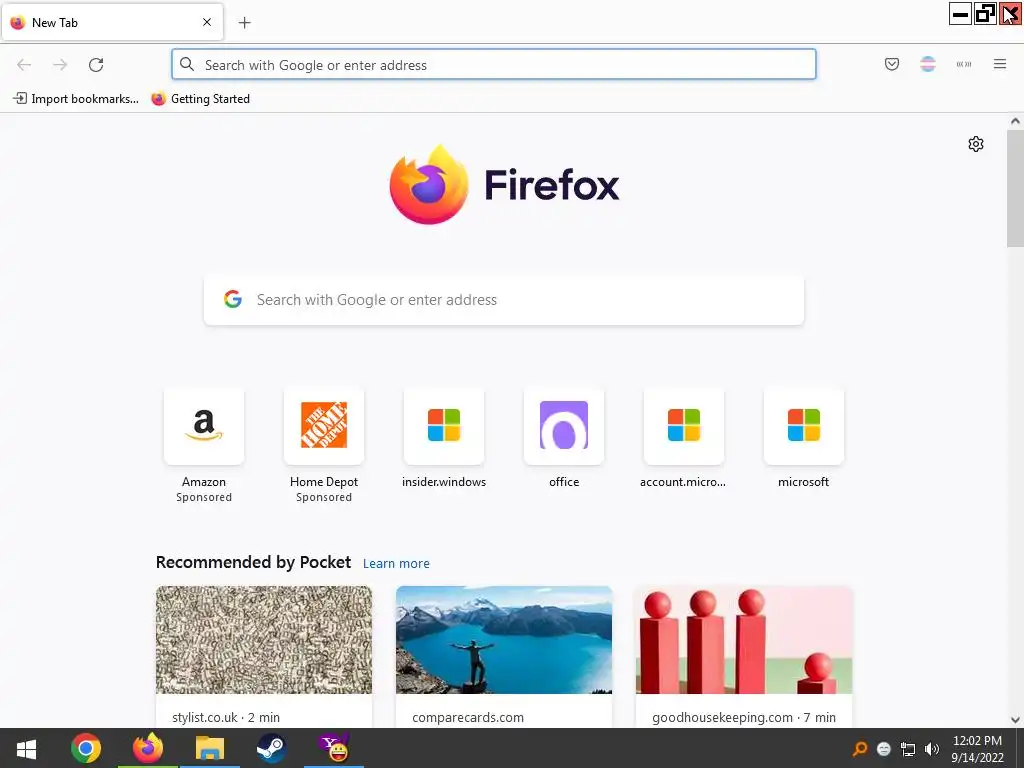The width and height of the screenshot is (1024, 768).
Task: Click the Sponsored label under Amazon
Action: click(204, 497)
